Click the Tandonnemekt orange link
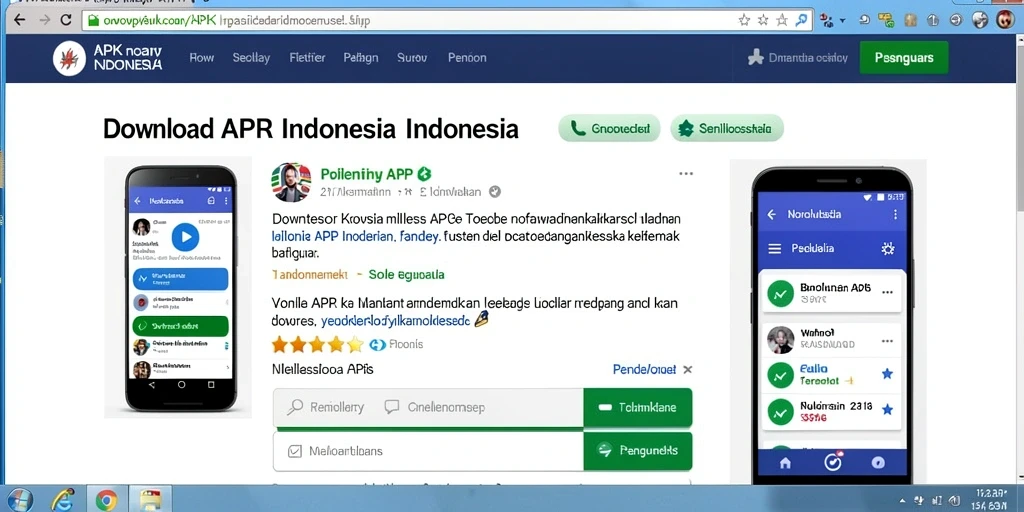This screenshot has width=1024, height=512. 310,274
